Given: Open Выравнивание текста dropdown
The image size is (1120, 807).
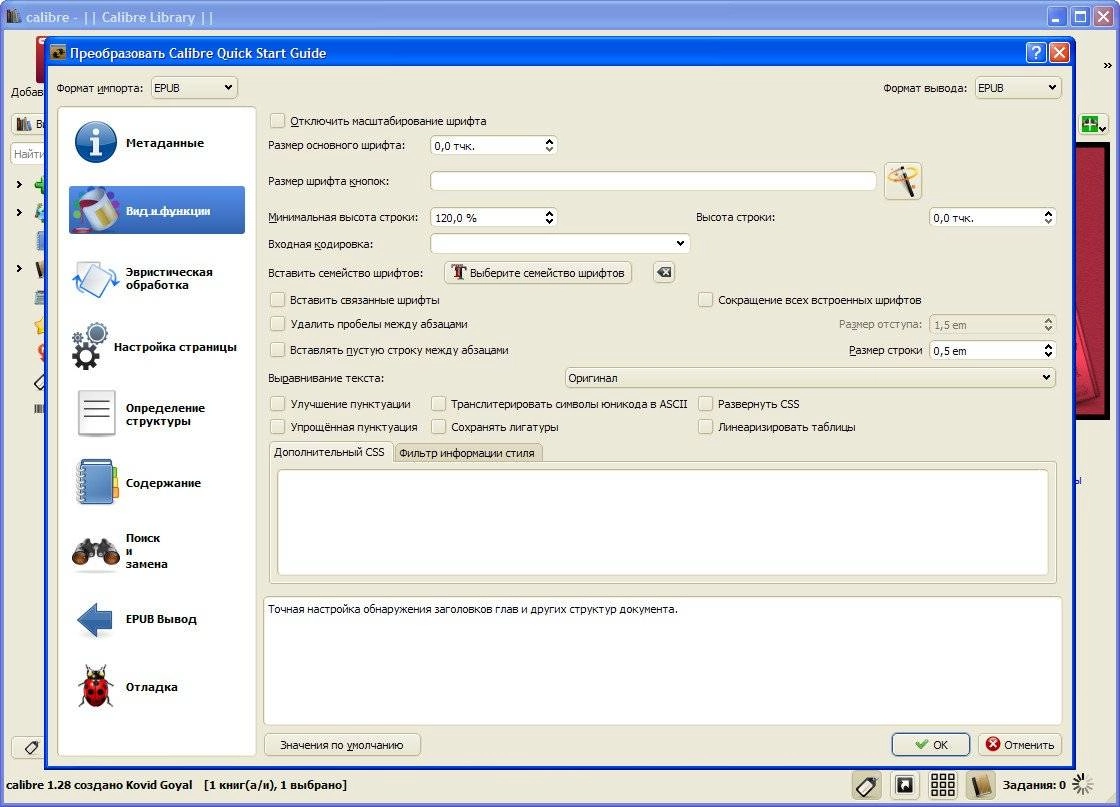Looking at the screenshot, I should (x=809, y=378).
